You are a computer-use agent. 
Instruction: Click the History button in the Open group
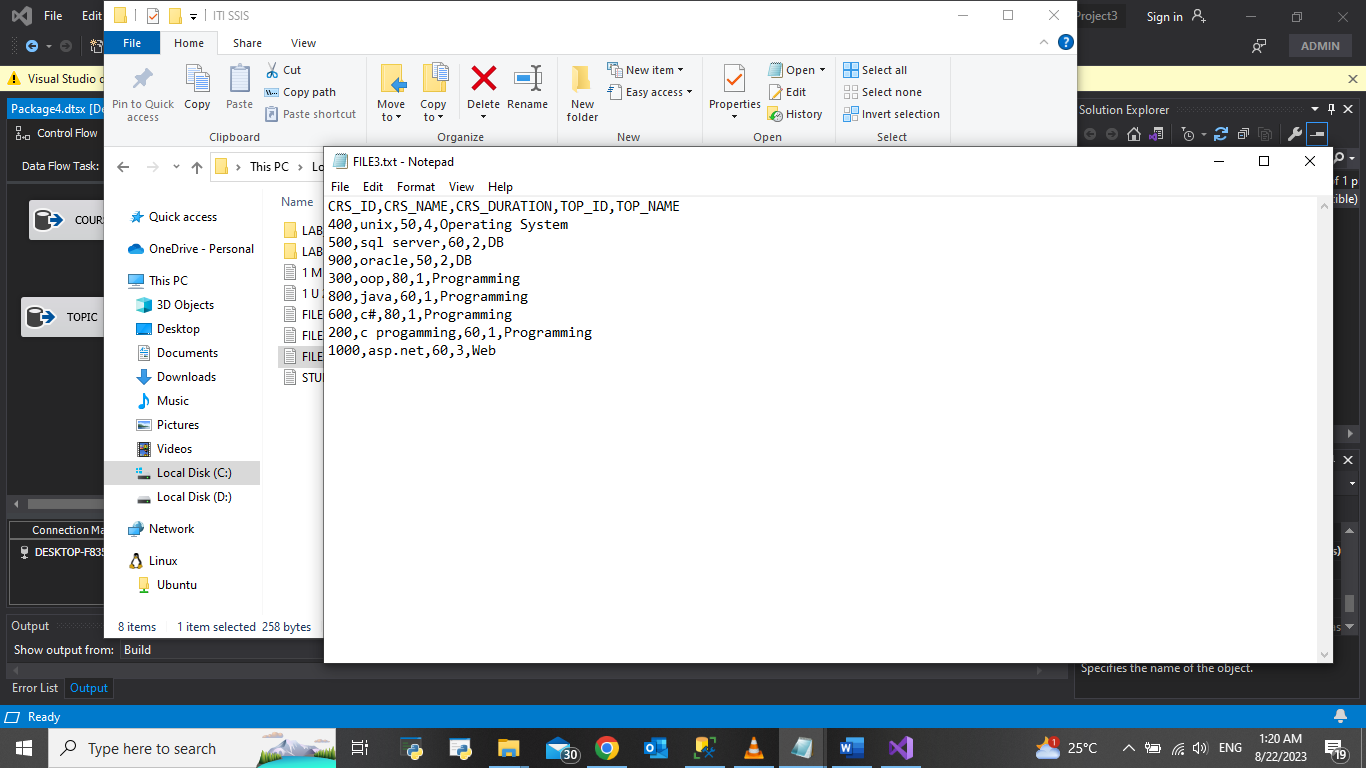coord(796,113)
